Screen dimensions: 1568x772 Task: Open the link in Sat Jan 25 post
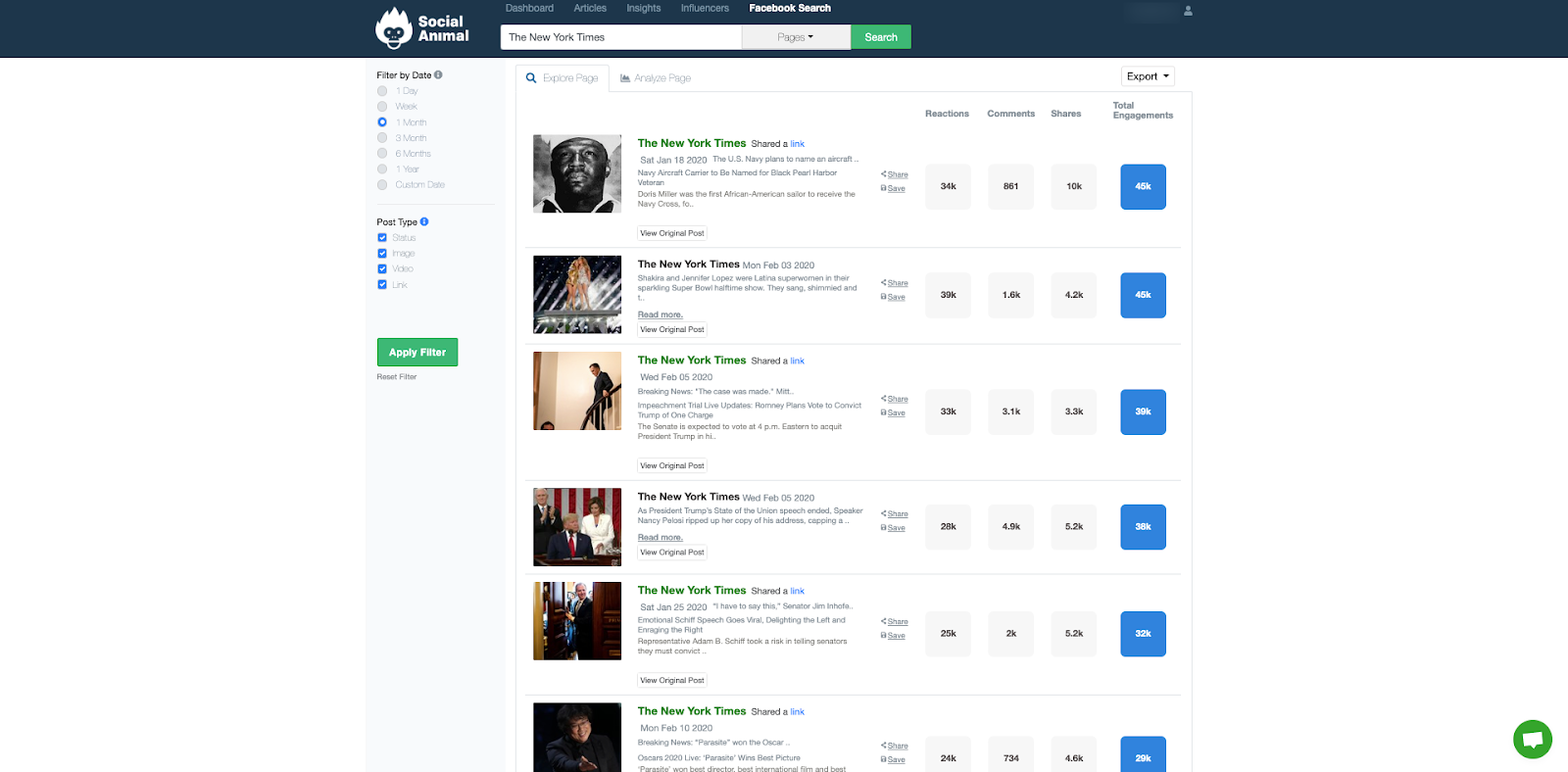point(798,592)
